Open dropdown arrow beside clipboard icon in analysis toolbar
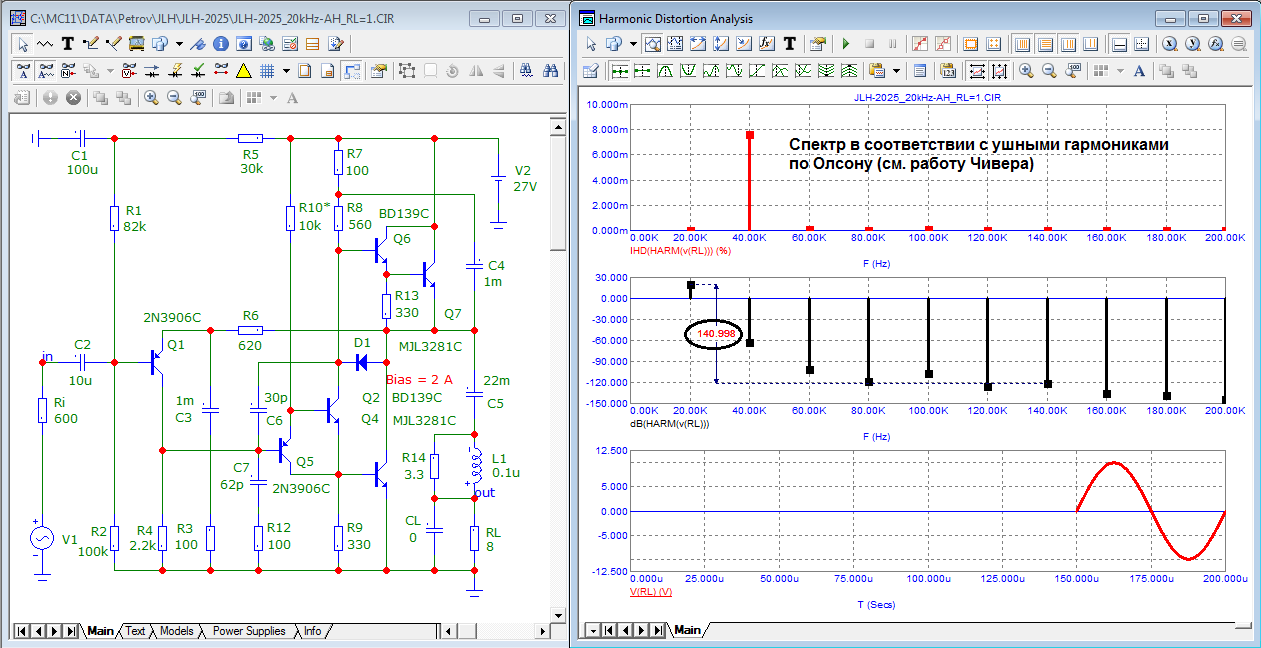This screenshot has width=1261, height=648. [896, 71]
